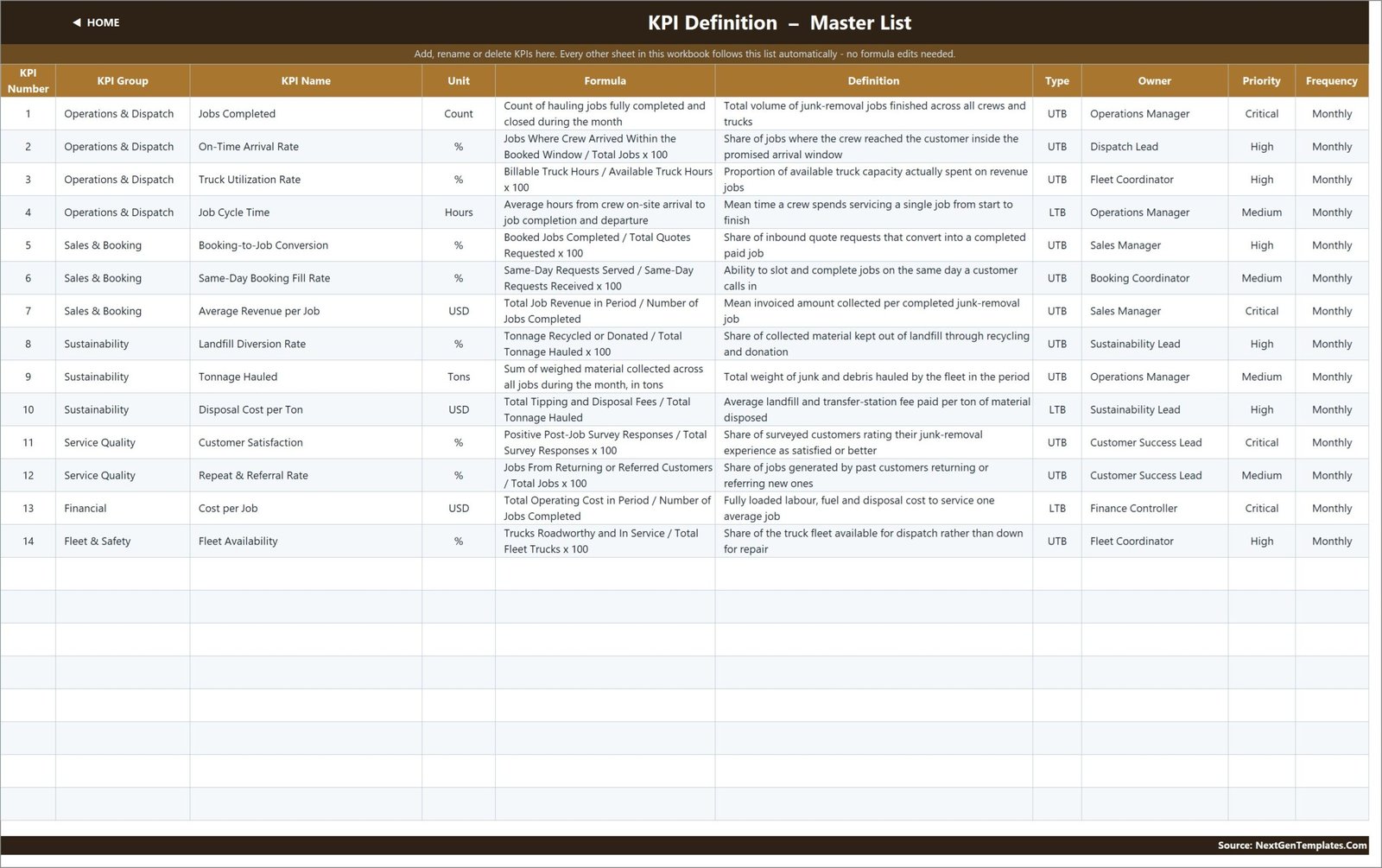Select KPI number 7 cell
This screenshot has height=868, width=1382.
[x=28, y=311]
